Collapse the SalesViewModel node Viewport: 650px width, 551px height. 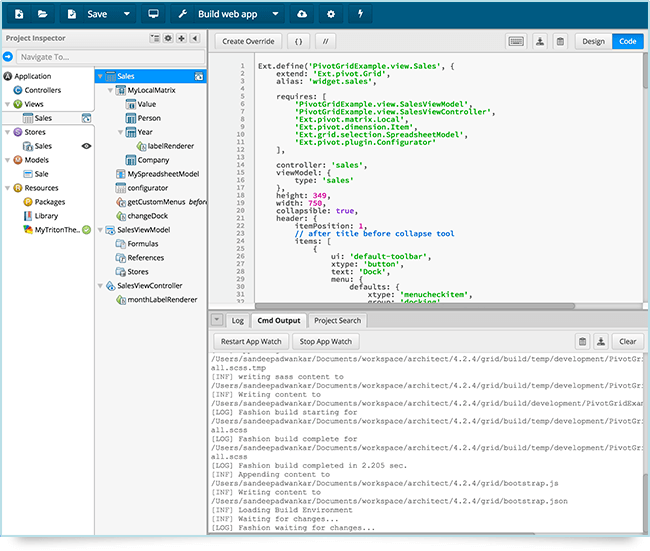coord(100,230)
